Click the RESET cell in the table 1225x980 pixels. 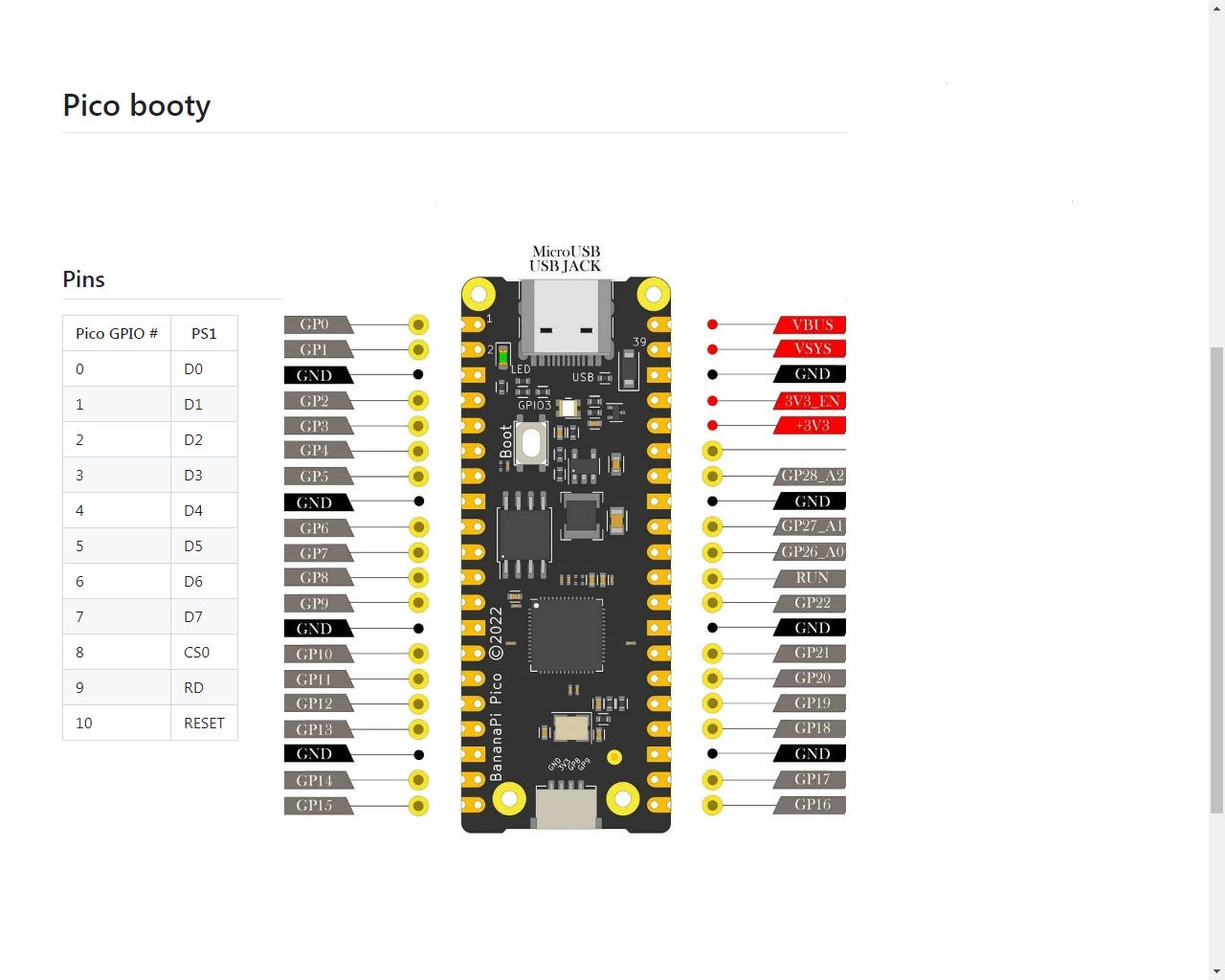(204, 723)
